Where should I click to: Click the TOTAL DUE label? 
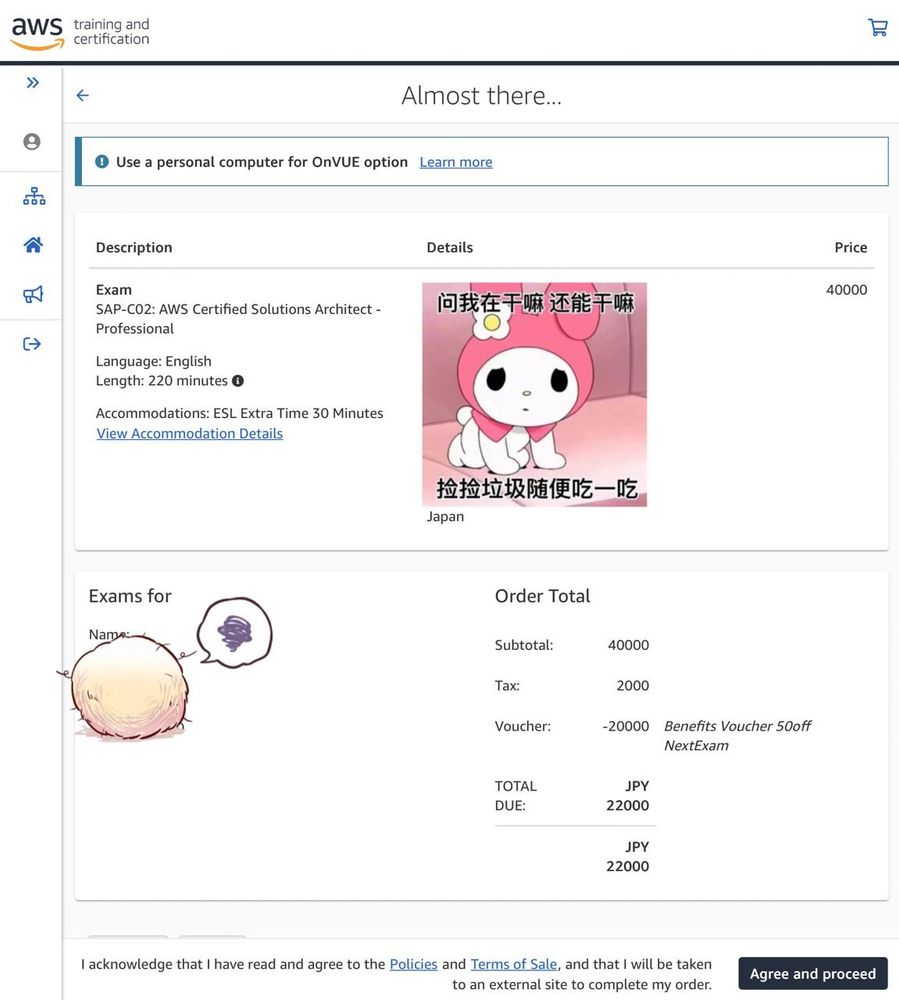point(516,796)
